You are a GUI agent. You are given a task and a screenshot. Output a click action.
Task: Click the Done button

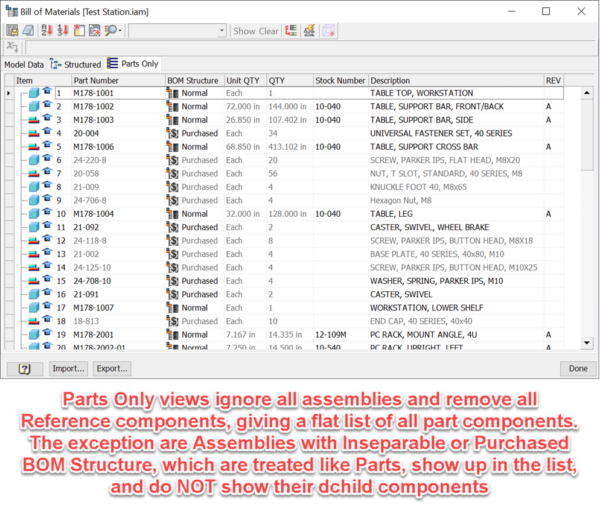pos(578,368)
